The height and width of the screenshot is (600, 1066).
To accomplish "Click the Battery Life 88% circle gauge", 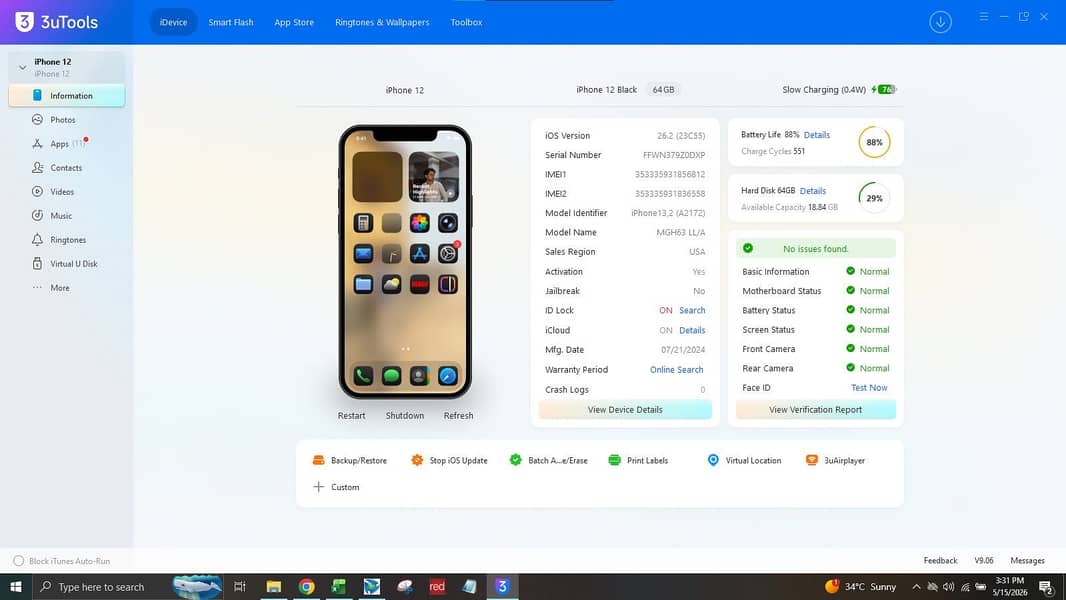I will (x=874, y=143).
